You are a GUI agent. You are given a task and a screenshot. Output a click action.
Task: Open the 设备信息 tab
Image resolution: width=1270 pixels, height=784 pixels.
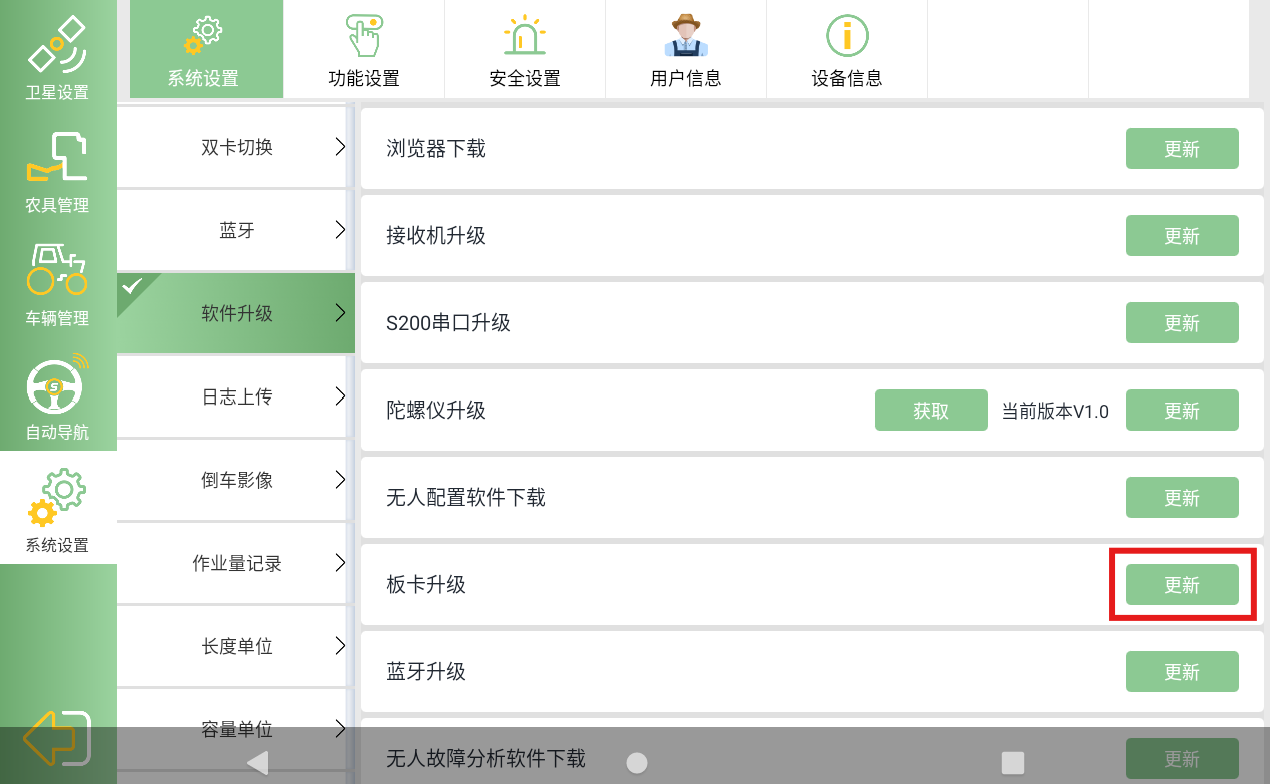(x=847, y=50)
